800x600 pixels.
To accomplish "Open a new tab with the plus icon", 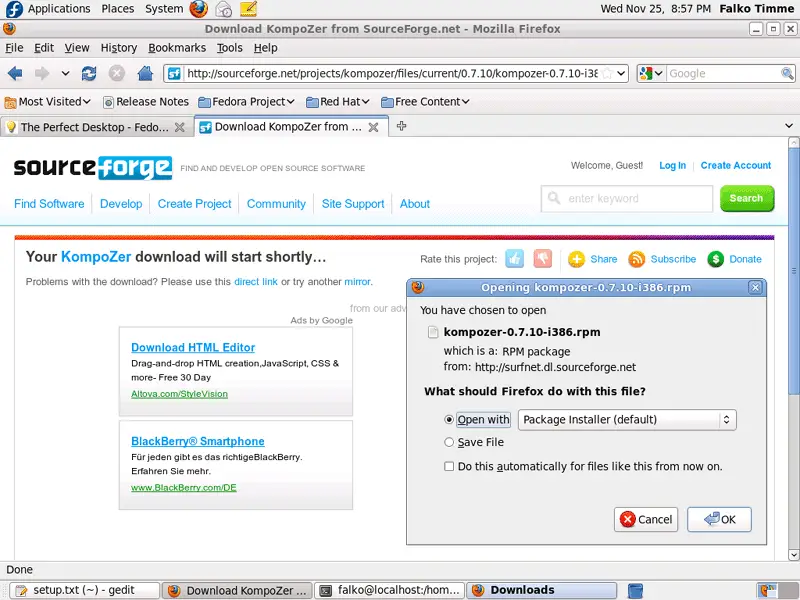I will (x=402, y=126).
